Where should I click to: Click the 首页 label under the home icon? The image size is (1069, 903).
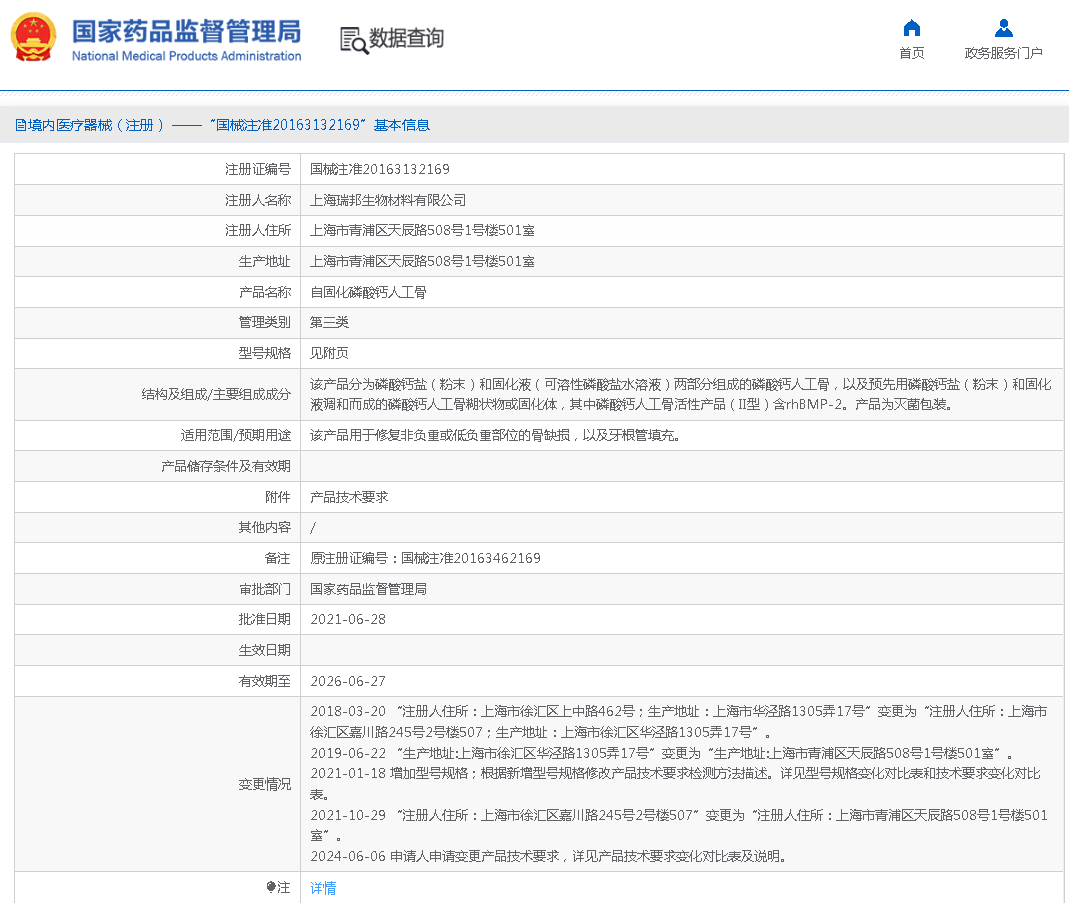tap(910, 52)
